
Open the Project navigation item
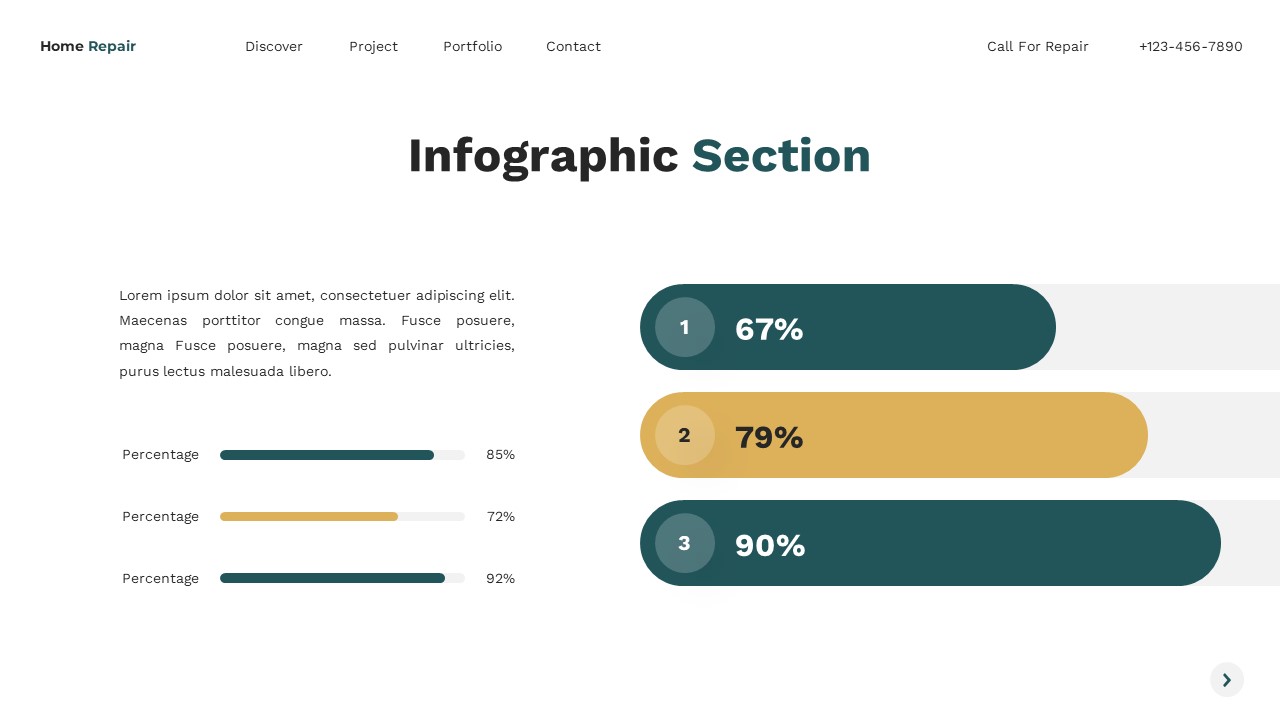point(373,46)
